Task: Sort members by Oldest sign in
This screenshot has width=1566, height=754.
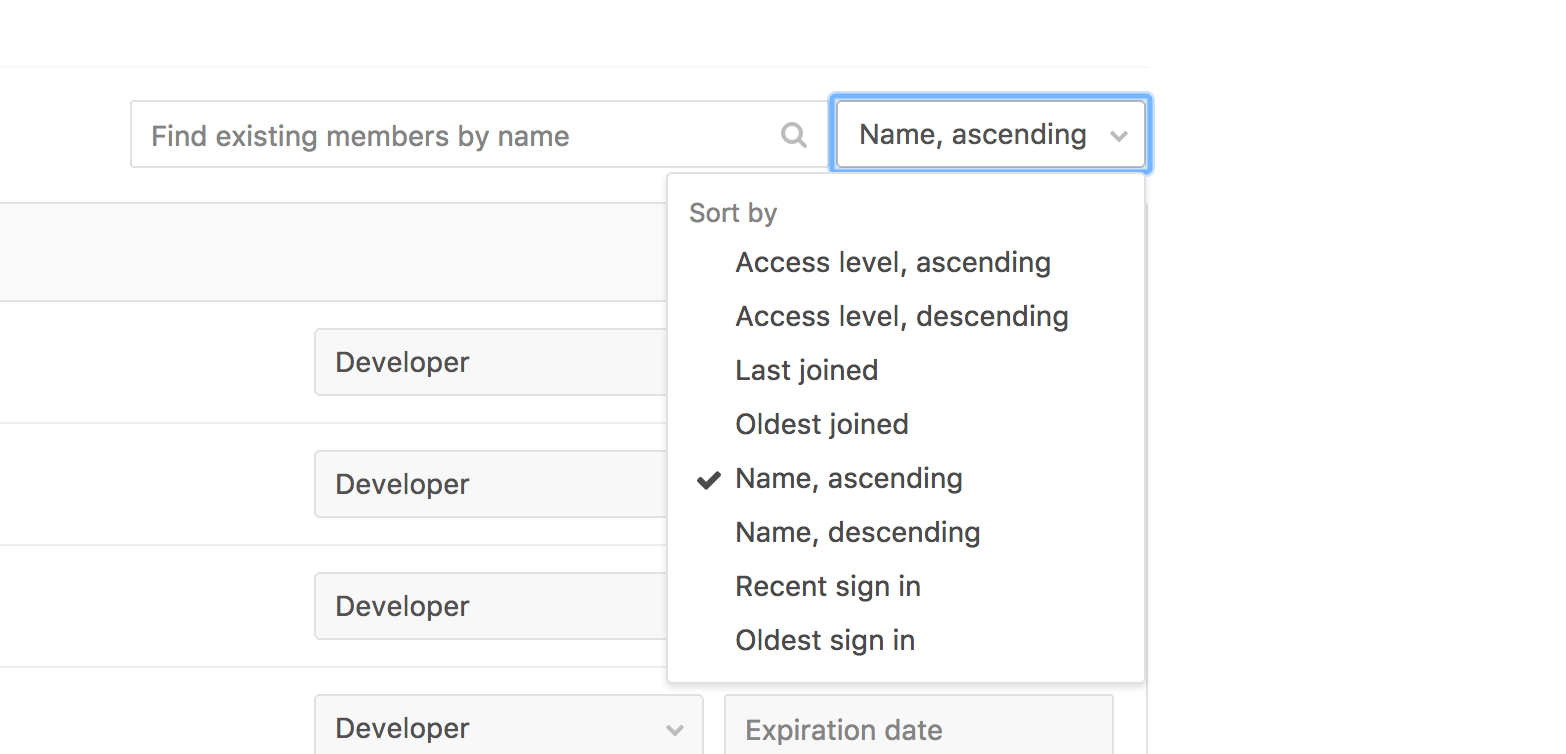Action: coord(824,640)
